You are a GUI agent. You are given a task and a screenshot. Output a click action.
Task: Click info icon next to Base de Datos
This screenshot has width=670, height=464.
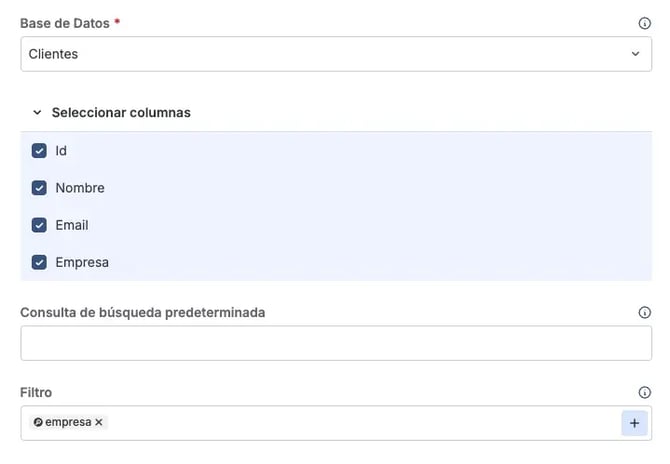(x=644, y=23)
